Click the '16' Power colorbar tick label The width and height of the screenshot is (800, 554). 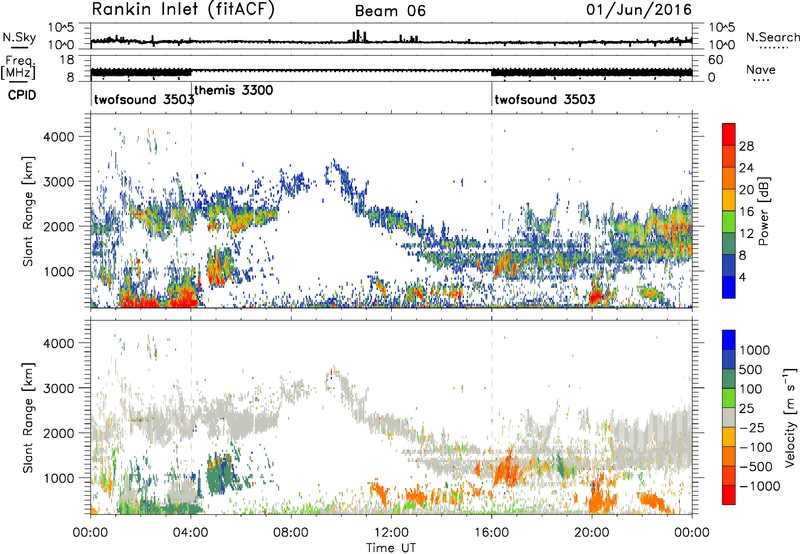(x=746, y=212)
